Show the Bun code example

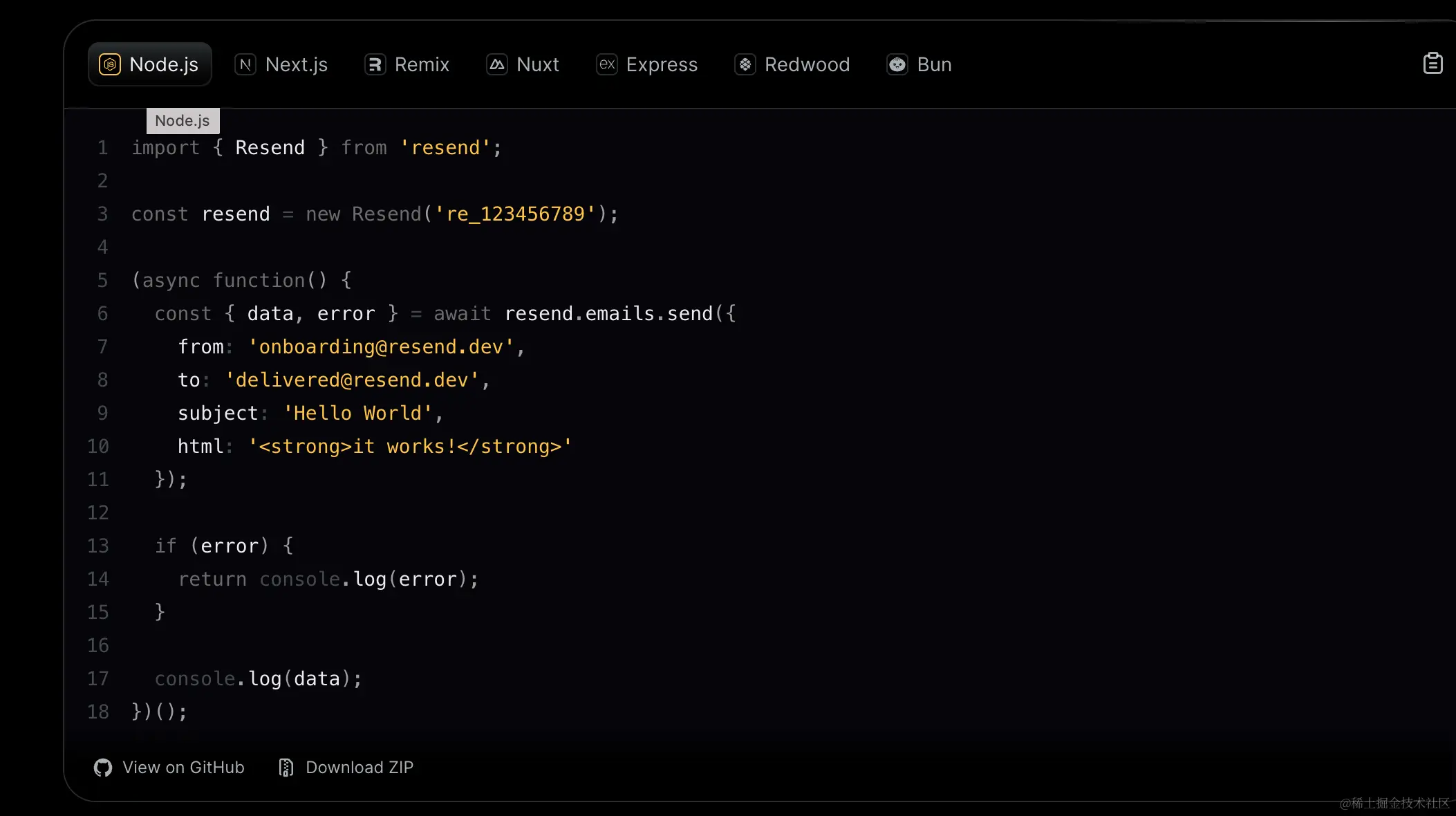[934, 64]
